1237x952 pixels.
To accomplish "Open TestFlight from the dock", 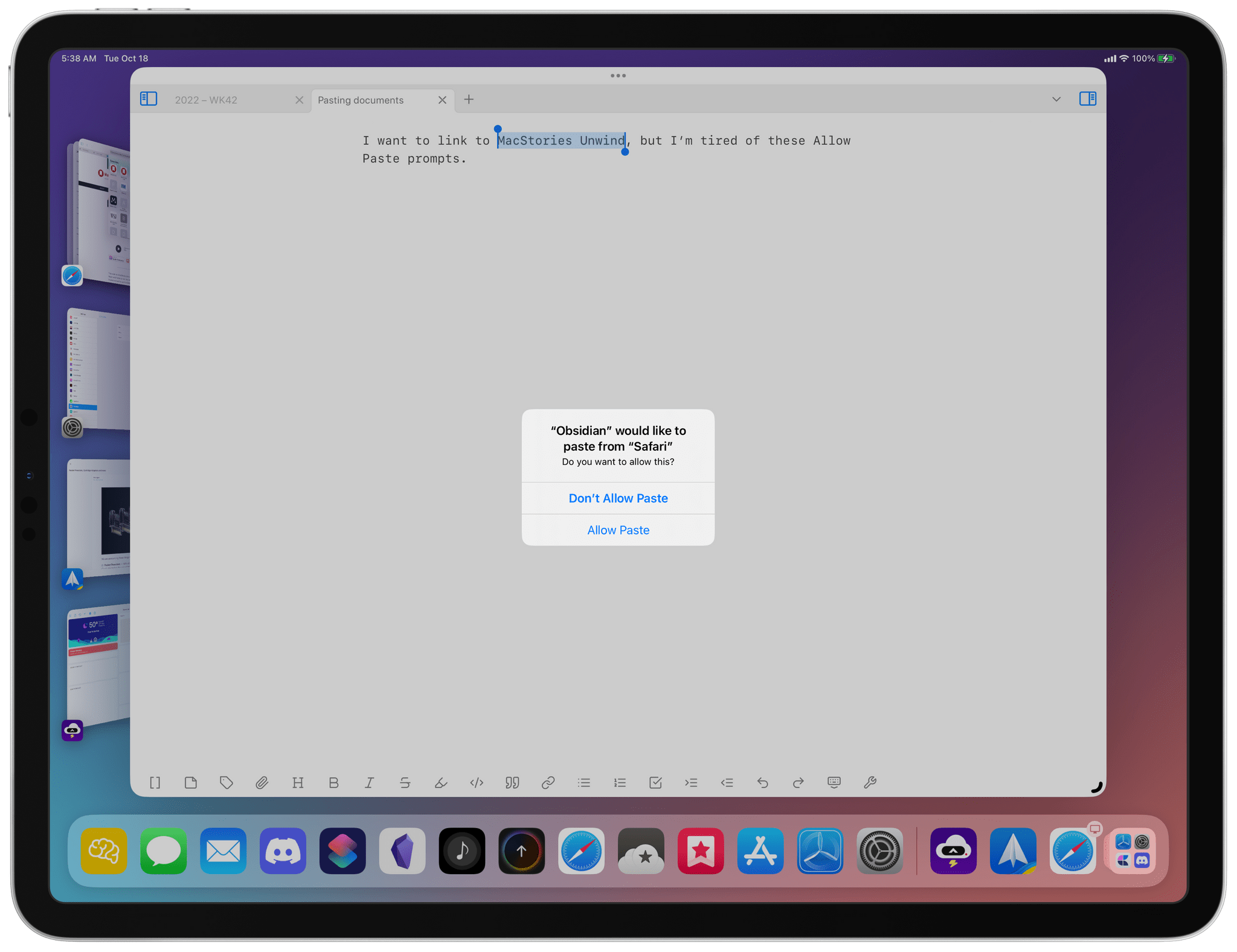I will 820,851.
